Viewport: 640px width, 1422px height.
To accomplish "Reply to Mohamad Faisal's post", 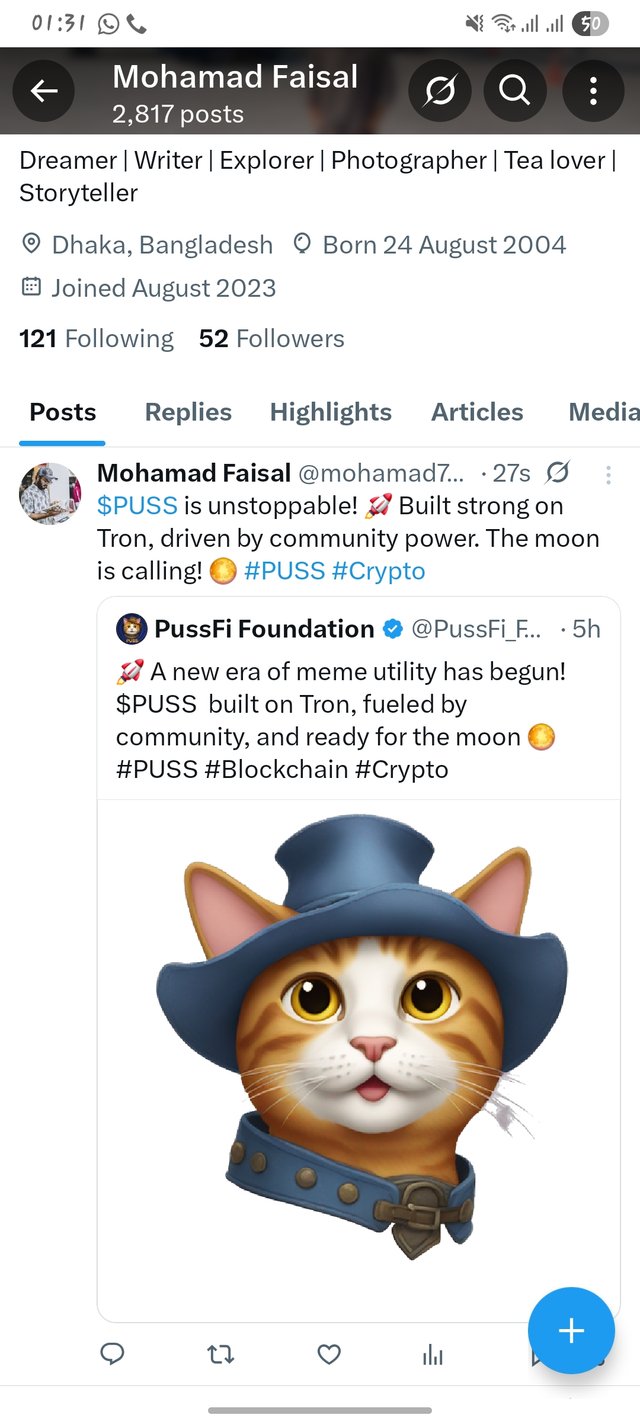I will click(x=113, y=1354).
